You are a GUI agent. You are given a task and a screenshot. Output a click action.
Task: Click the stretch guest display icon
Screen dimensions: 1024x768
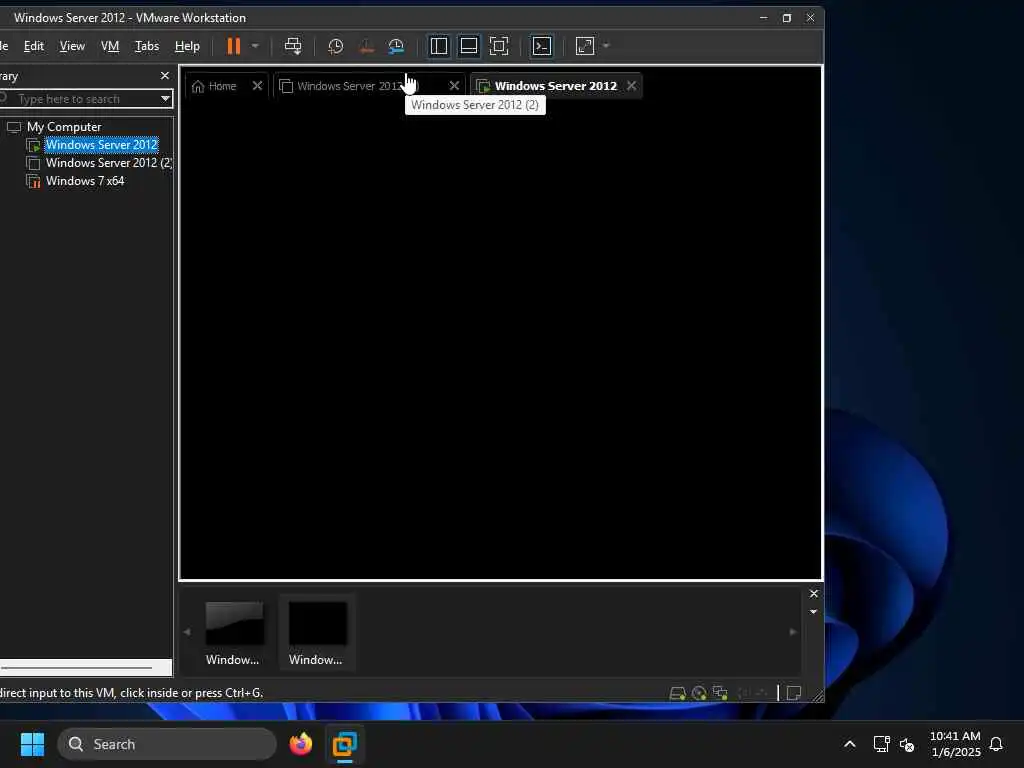point(585,46)
